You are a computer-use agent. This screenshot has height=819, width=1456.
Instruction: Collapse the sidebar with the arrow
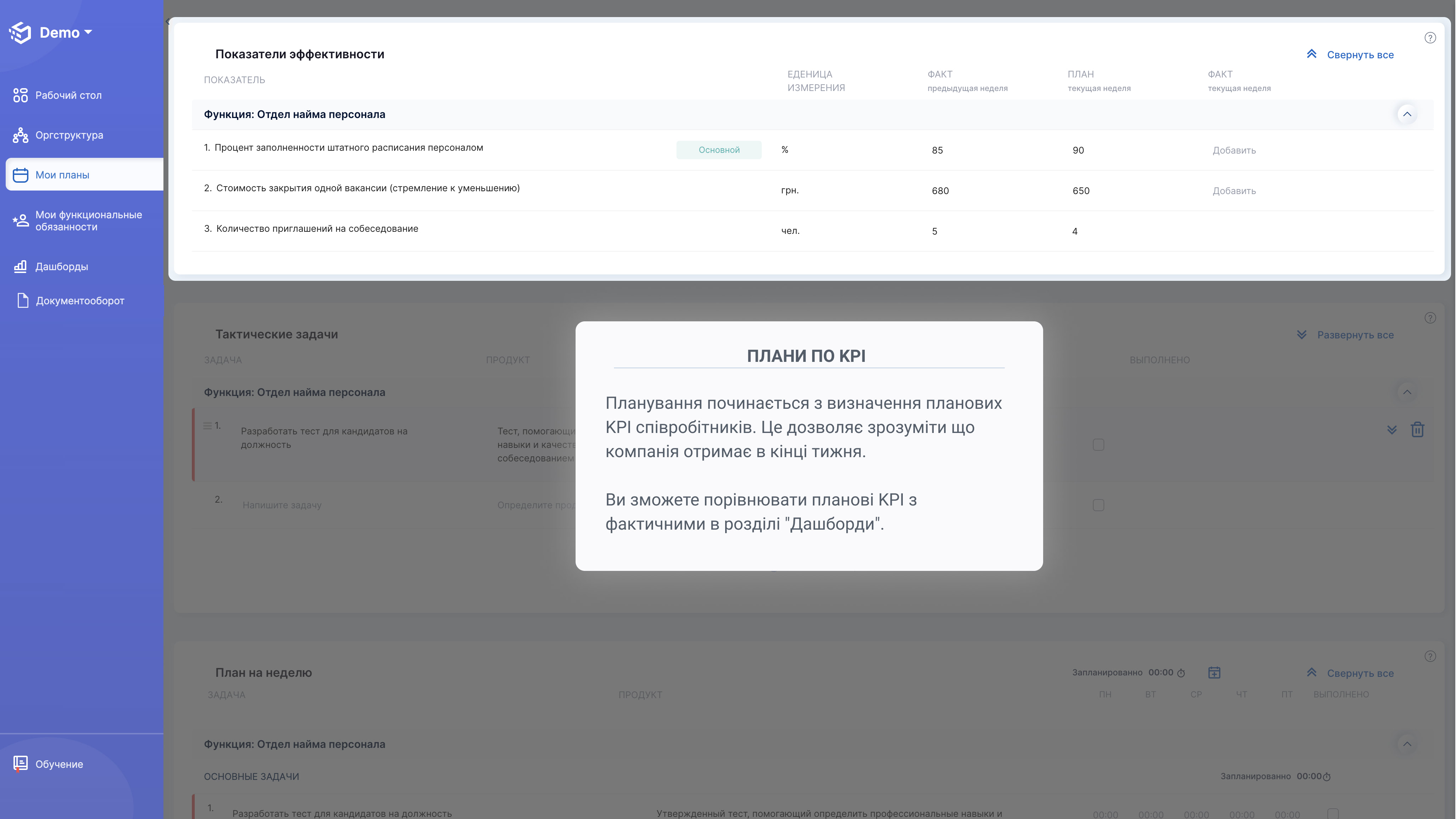coord(168,21)
